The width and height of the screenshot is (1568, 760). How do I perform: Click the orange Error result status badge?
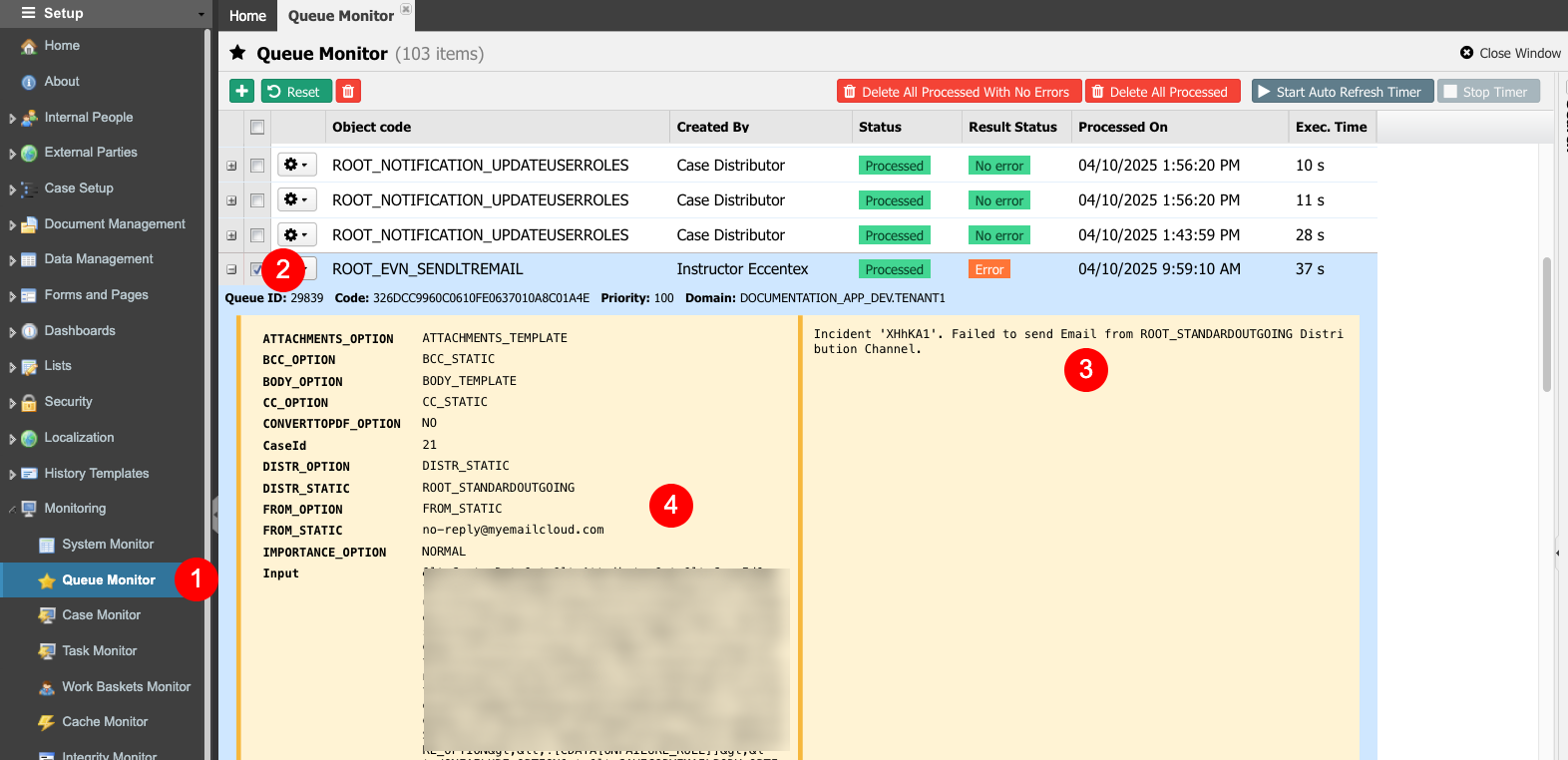click(989, 269)
